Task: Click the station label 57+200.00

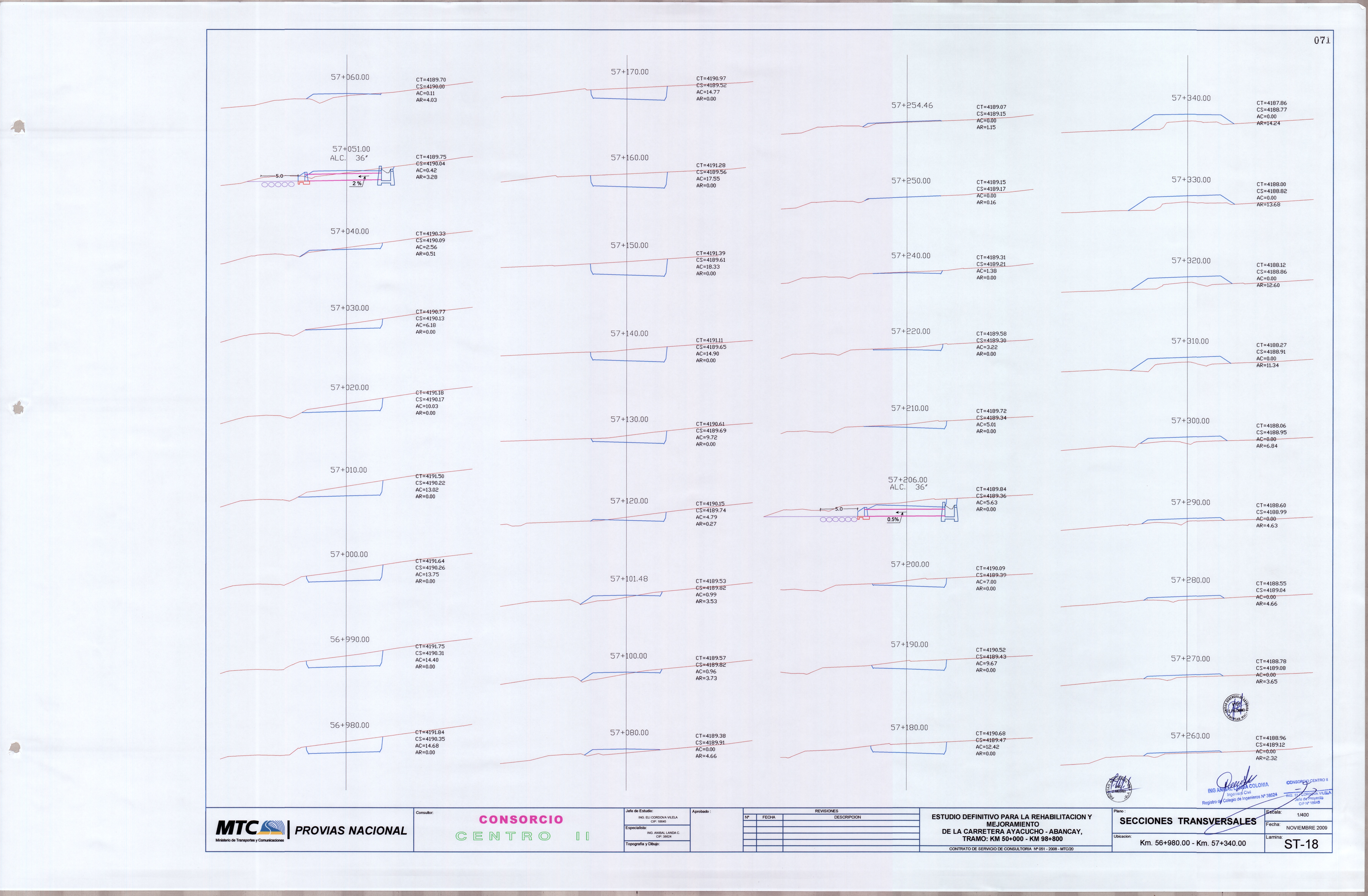Action: point(910,564)
